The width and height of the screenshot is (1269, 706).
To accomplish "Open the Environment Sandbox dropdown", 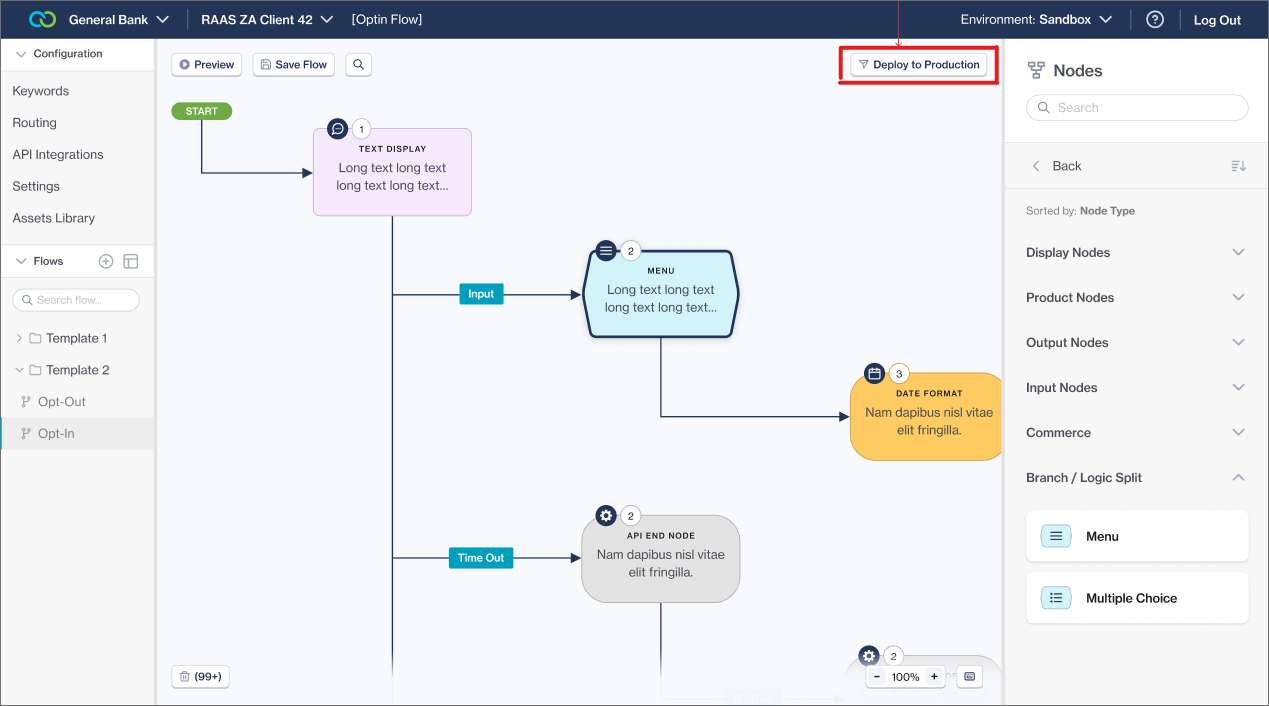I will [1036, 20].
